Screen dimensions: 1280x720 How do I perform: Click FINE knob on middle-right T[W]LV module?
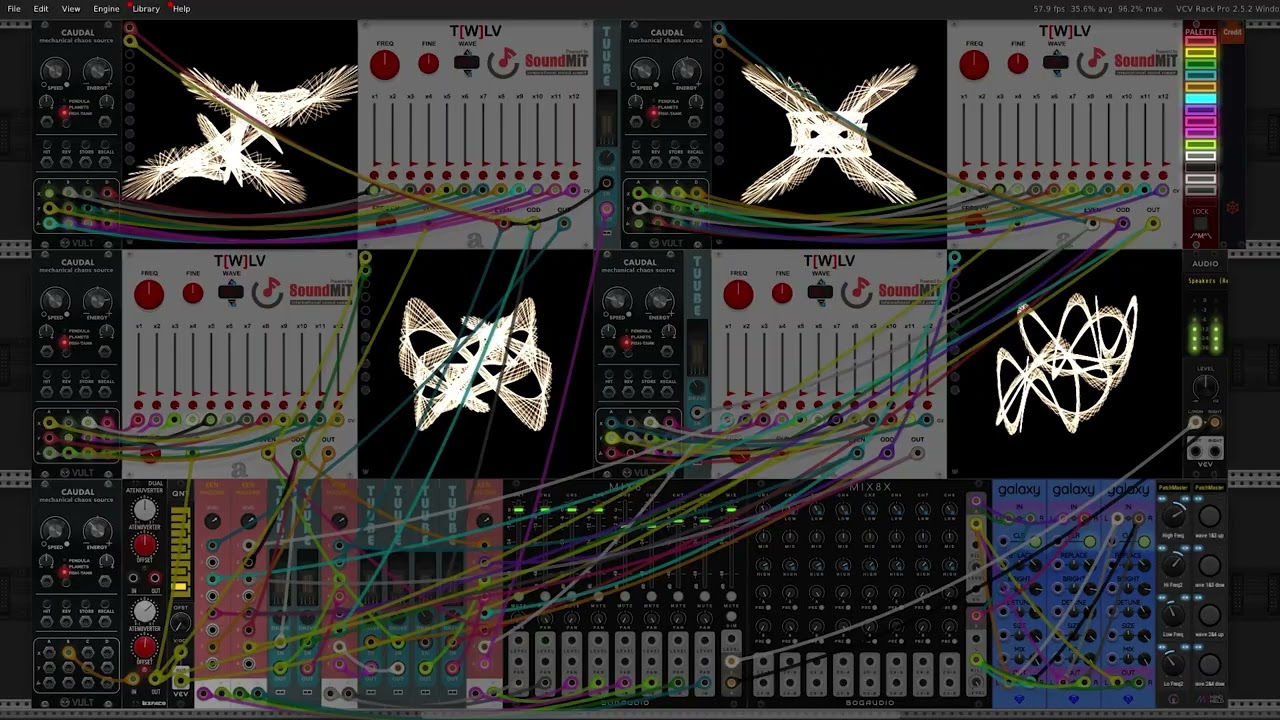[x=781, y=292]
